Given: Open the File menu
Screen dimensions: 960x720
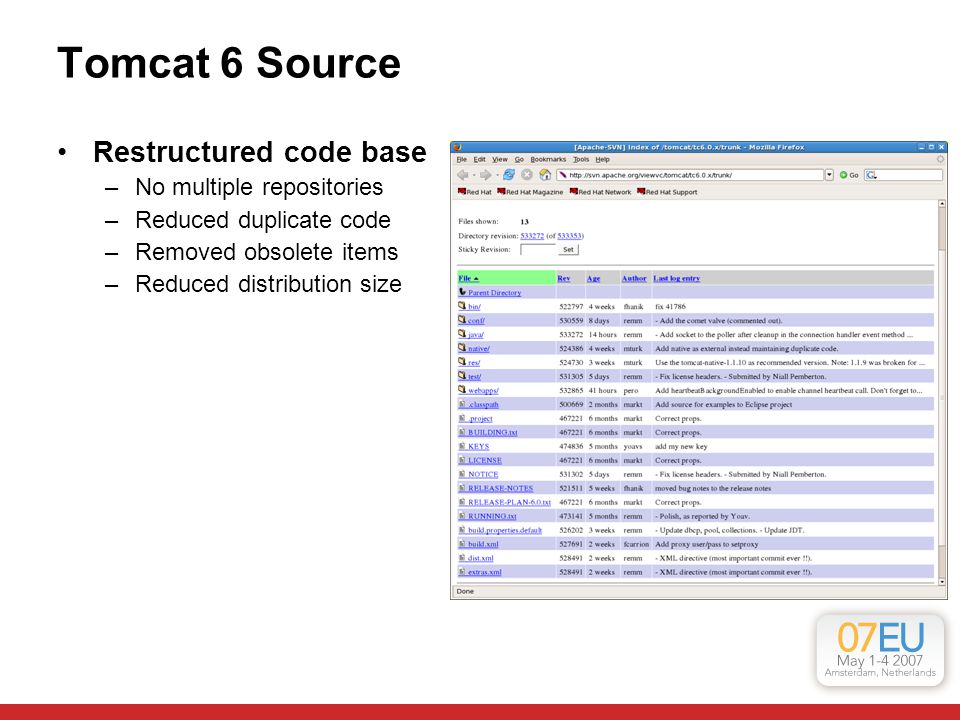Looking at the screenshot, I should click(462, 159).
